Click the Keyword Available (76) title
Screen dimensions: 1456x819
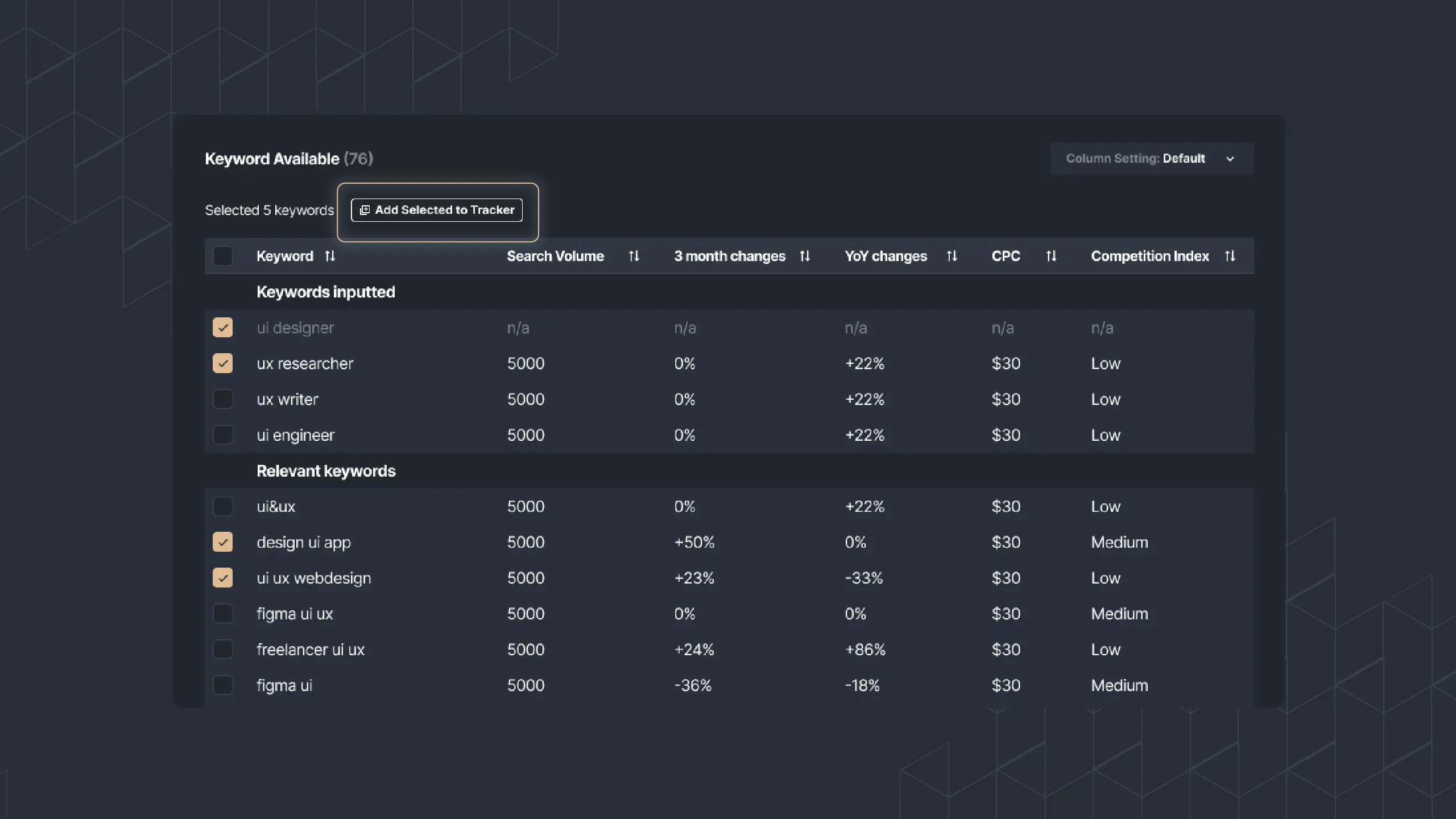pyautogui.click(x=289, y=159)
